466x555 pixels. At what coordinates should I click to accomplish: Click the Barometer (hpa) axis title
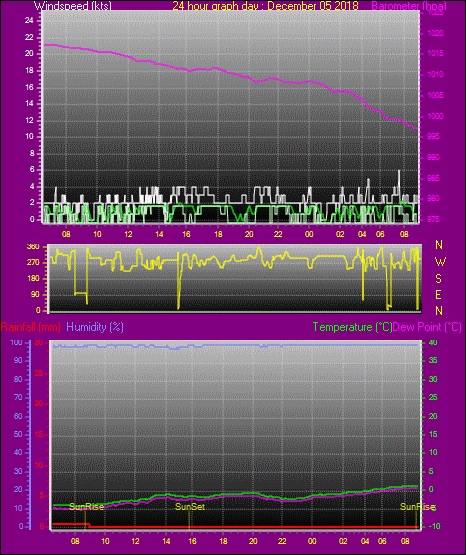[409, 6]
